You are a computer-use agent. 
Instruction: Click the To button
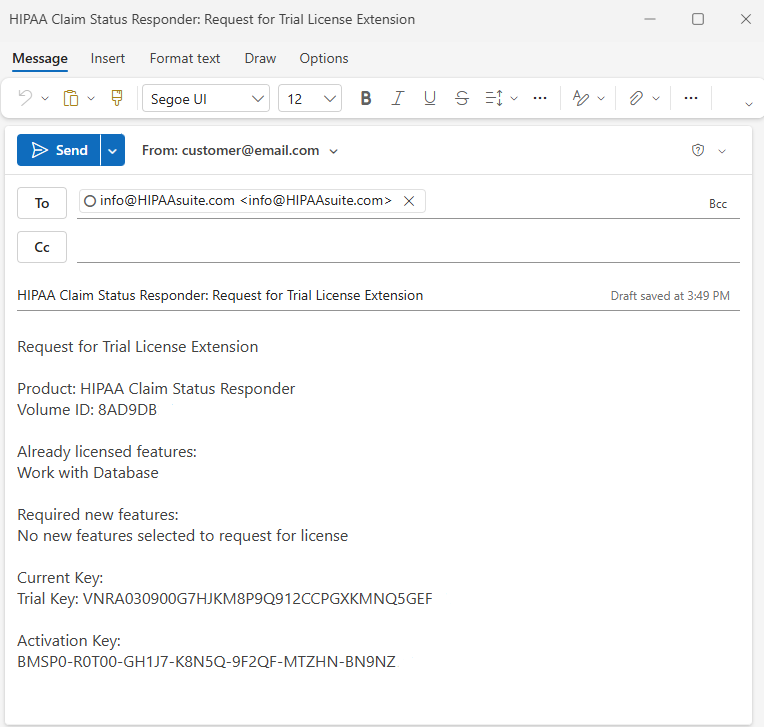coord(42,203)
